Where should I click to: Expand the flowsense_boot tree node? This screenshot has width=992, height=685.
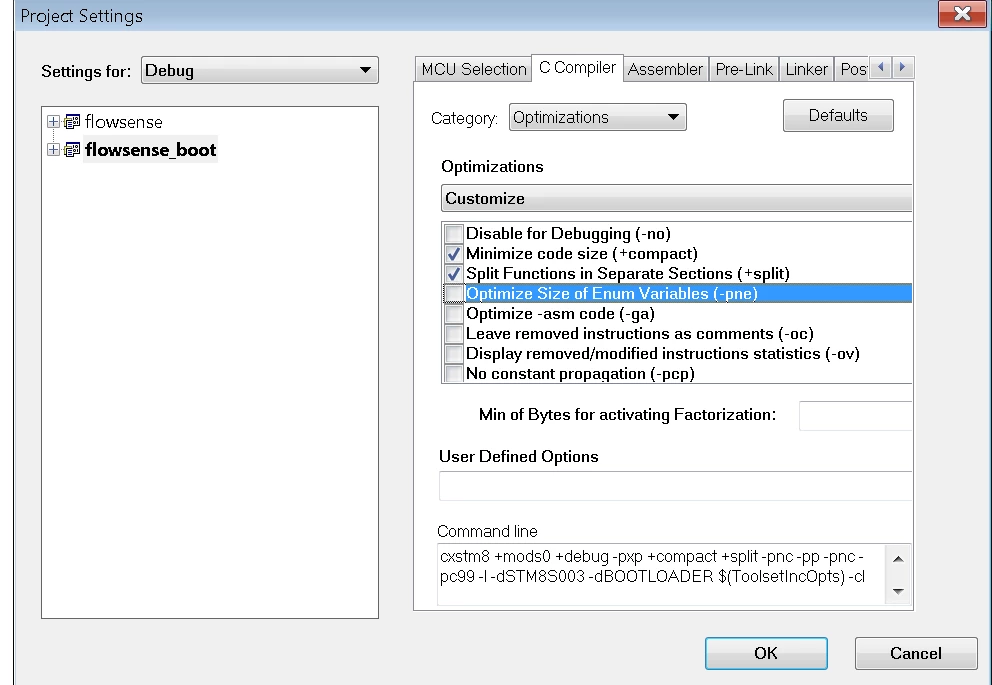[53, 149]
